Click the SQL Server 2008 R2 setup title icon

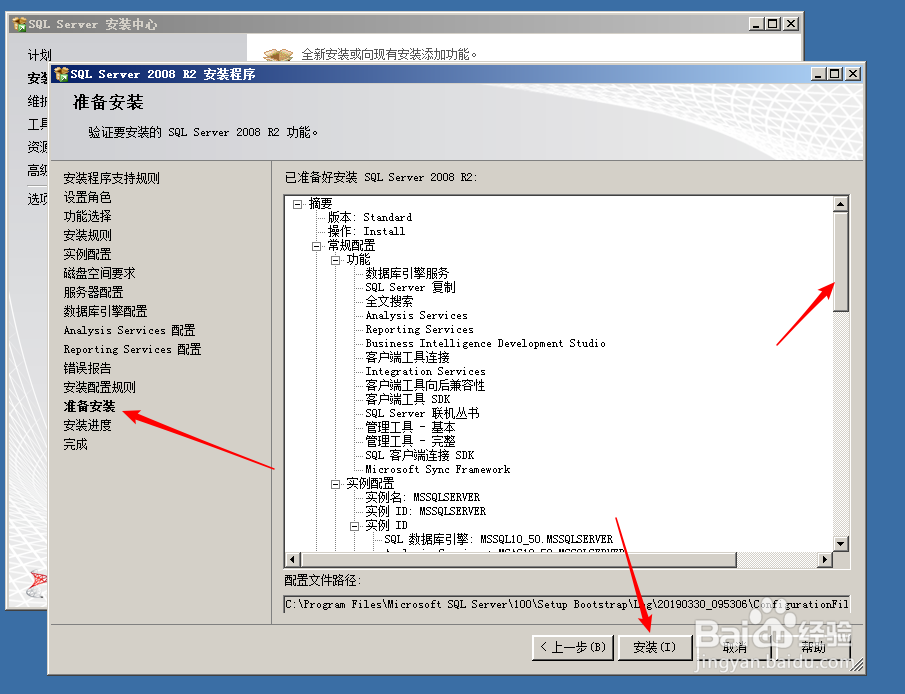[x=61, y=74]
